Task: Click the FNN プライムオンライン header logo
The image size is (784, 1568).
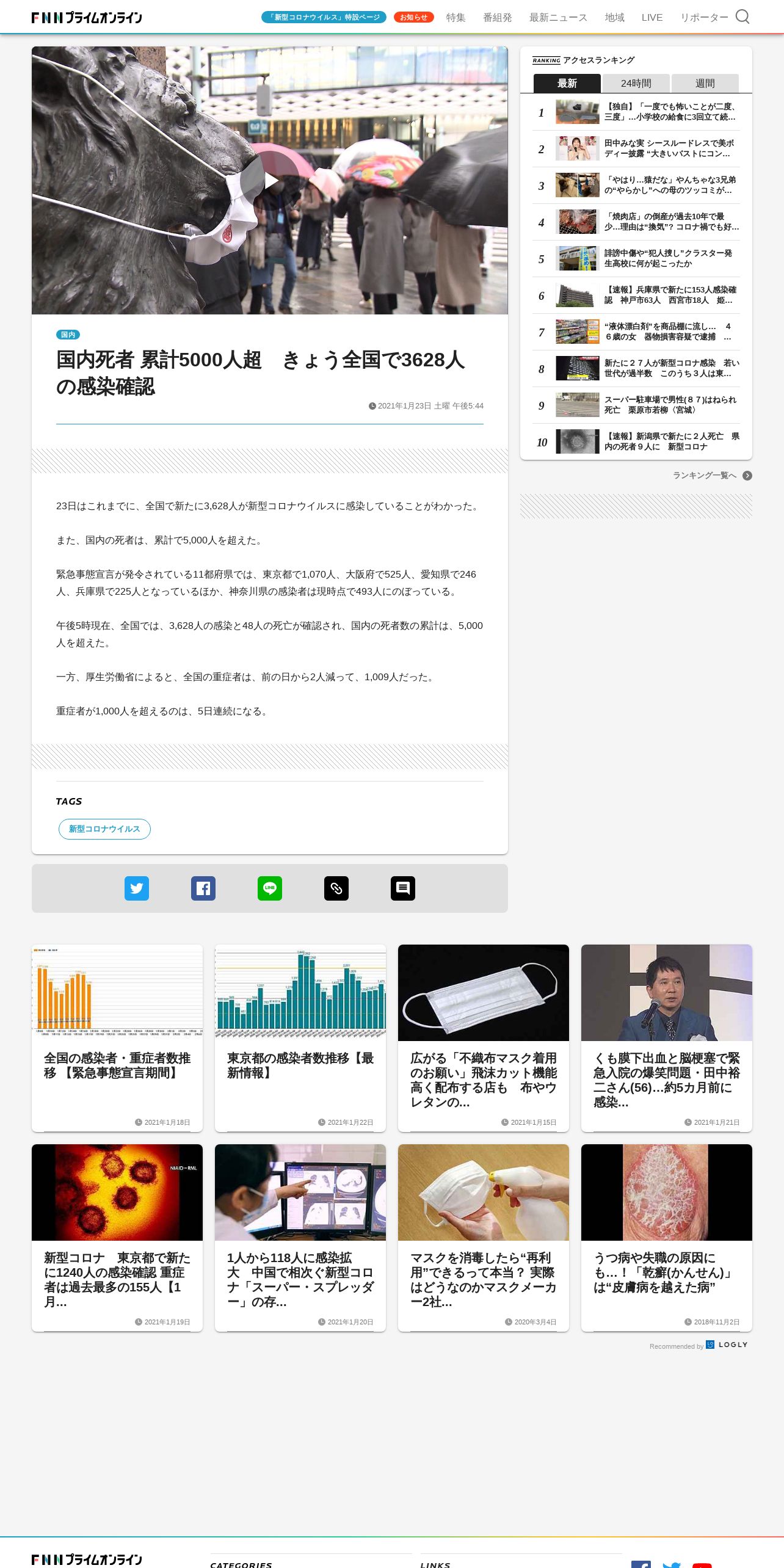Action: pyautogui.click(x=87, y=18)
